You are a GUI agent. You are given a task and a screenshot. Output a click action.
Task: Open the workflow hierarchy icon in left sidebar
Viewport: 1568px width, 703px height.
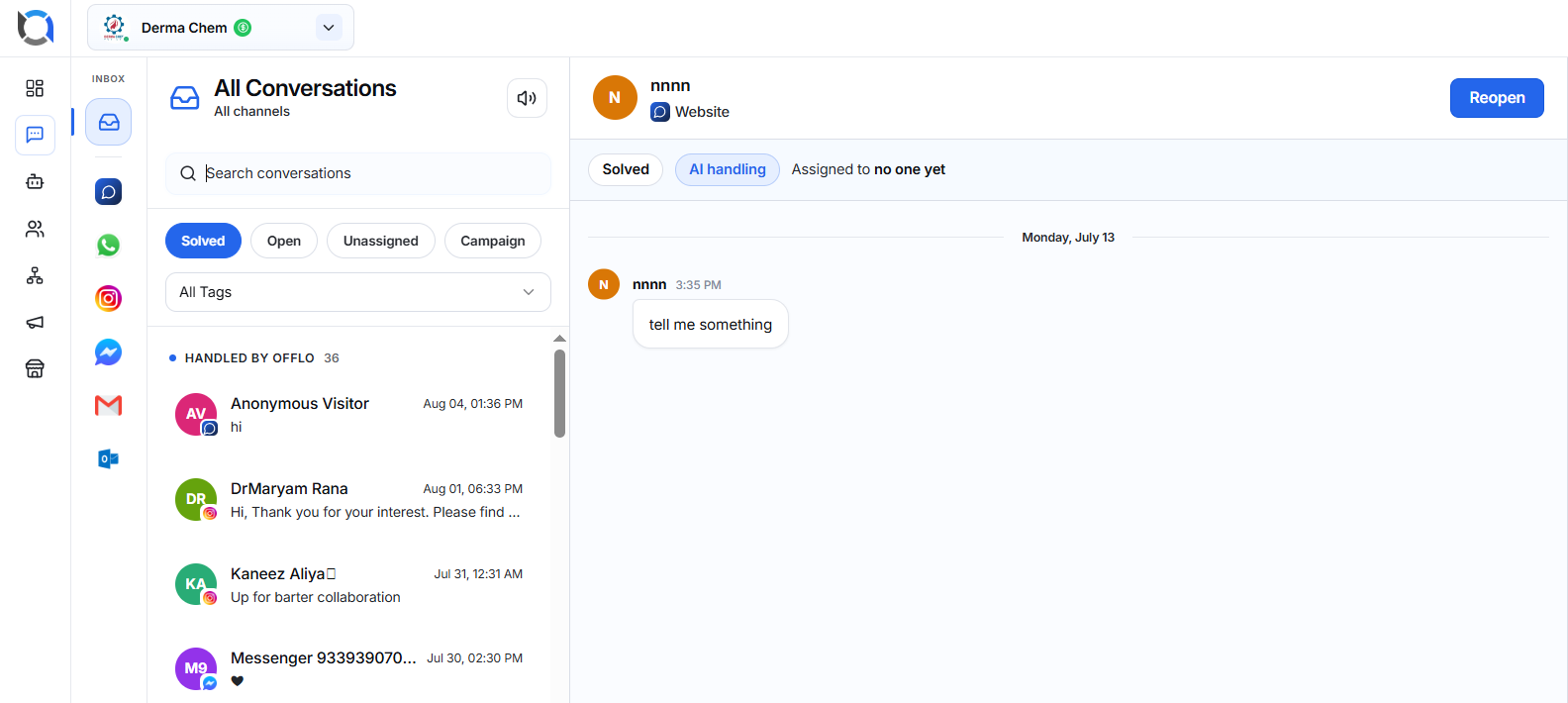35,275
